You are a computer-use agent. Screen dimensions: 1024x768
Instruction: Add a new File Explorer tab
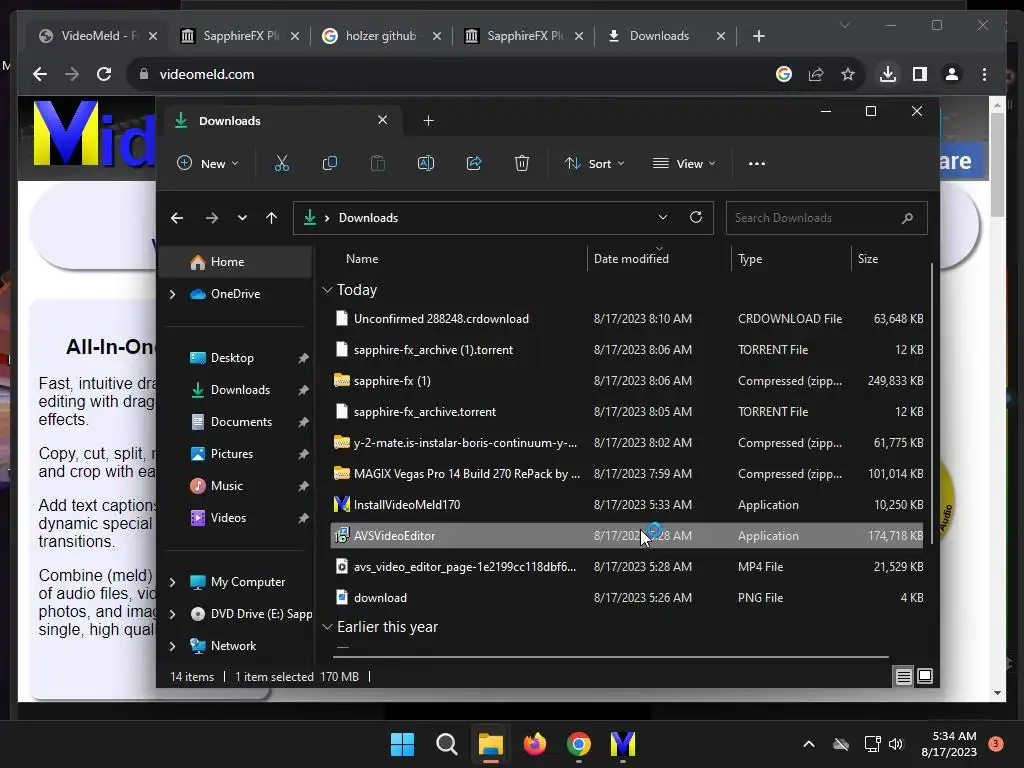(x=428, y=121)
